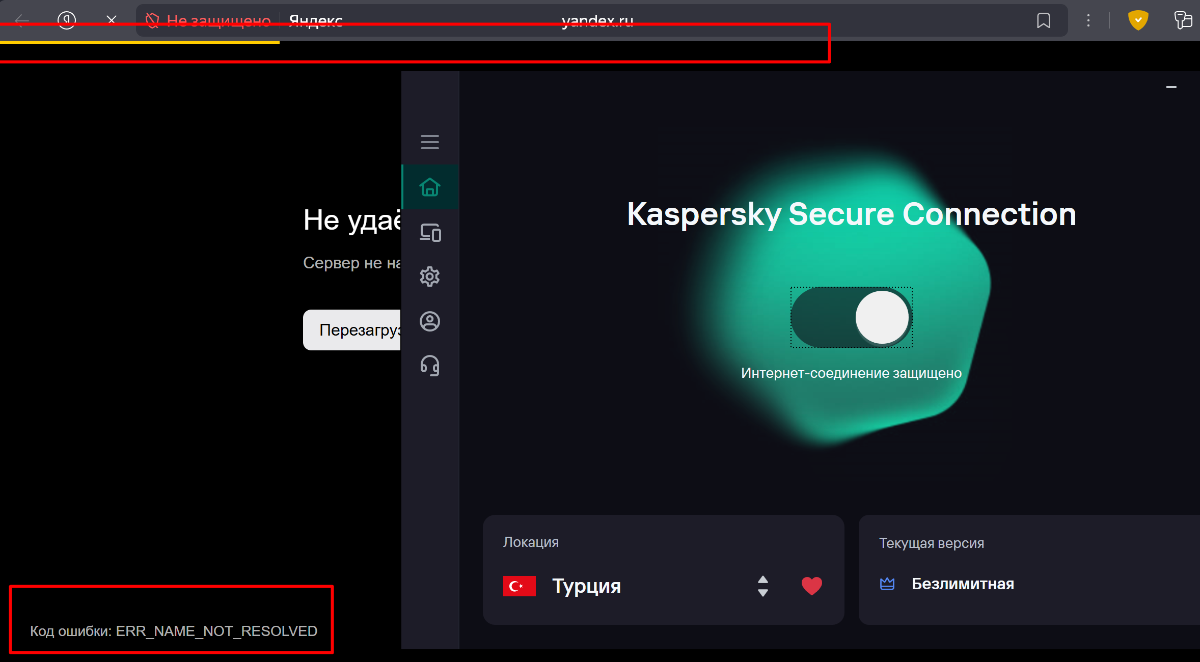Open the devices section in Kaspersky sidebar
This screenshot has height=662, width=1200.
[x=430, y=233]
